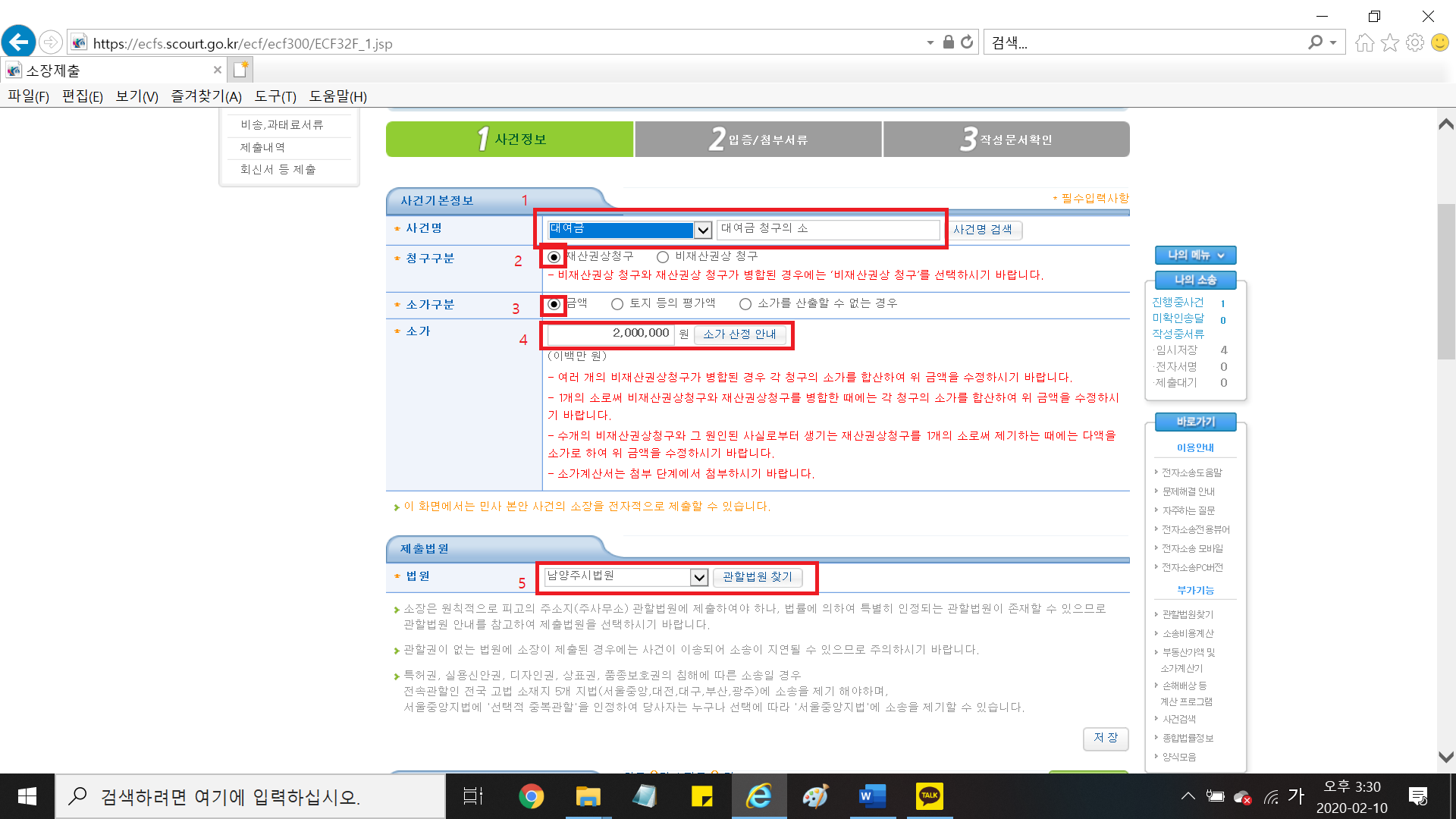Open File Explorer from the taskbar
The width and height of the screenshot is (1456, 819).
[x=588, y=796]
